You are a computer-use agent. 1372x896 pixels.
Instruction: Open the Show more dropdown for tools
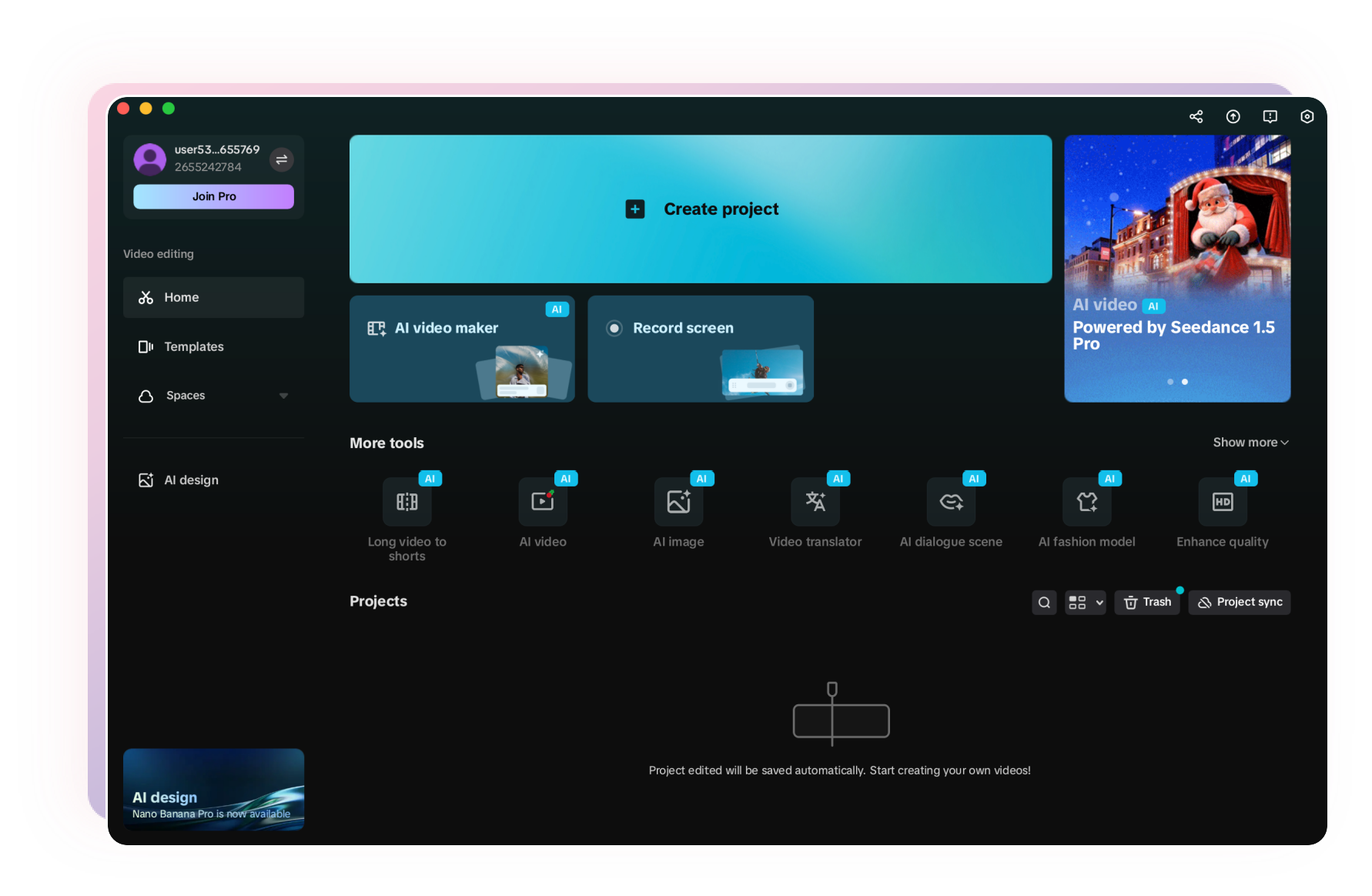[1249, 442]
